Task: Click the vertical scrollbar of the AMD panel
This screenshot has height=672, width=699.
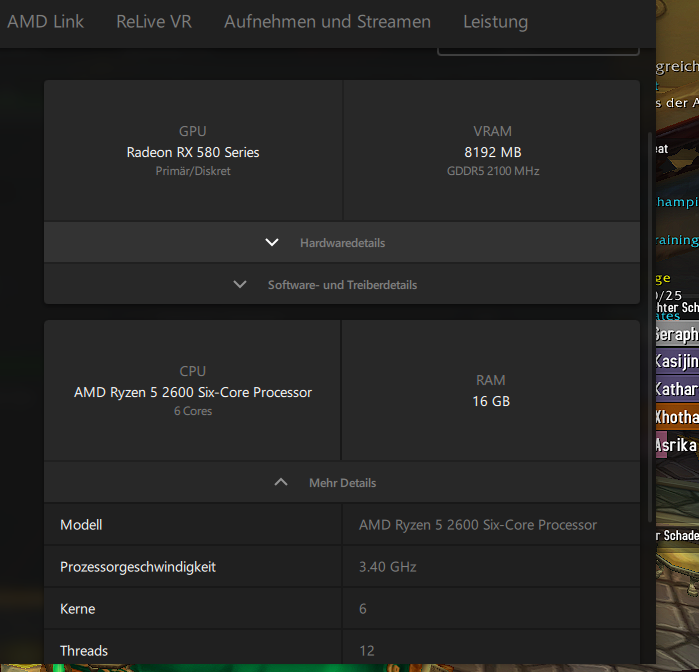Action: (650, 326)
